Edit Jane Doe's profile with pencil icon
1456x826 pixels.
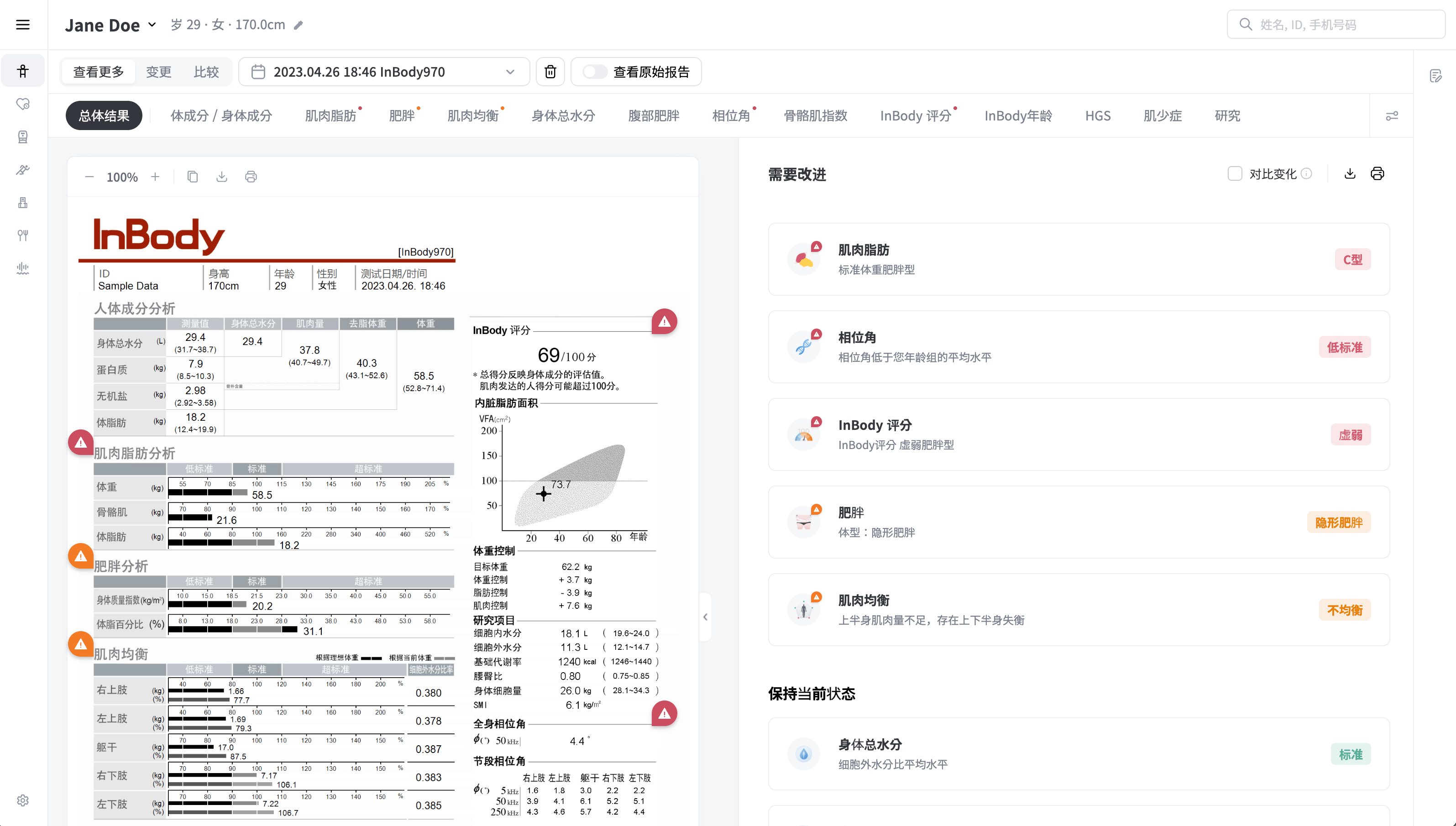(x=299, y=25)
